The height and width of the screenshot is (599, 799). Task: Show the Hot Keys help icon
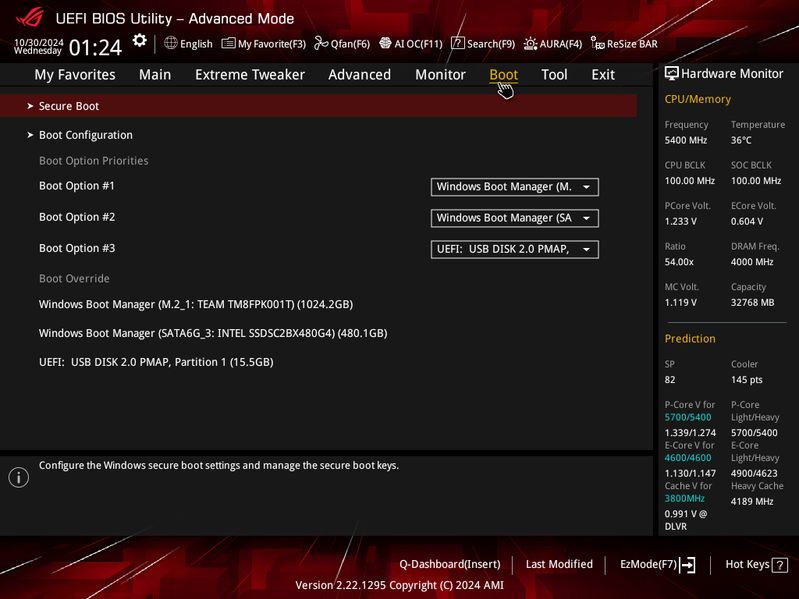[780, 565]
